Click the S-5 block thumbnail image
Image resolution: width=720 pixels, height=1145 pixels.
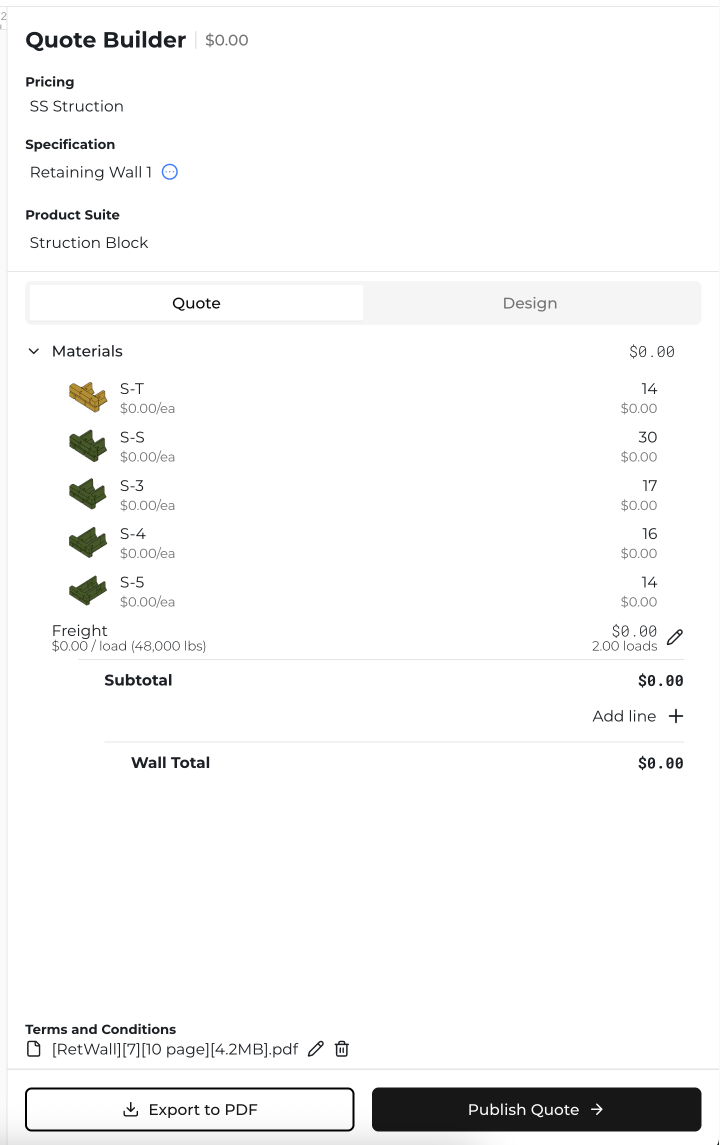pos(88,591)
